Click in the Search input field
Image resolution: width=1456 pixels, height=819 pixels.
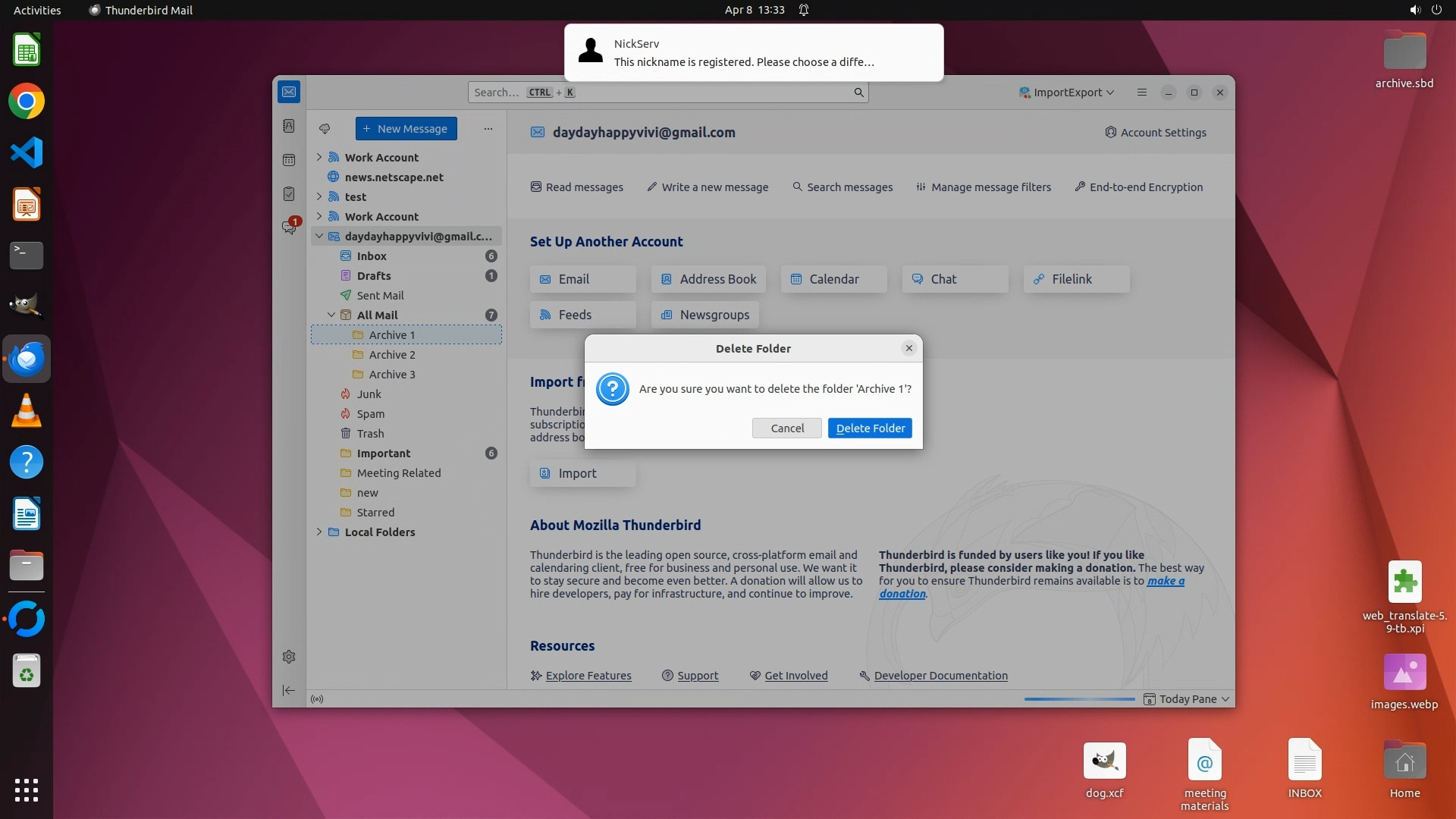660,93
